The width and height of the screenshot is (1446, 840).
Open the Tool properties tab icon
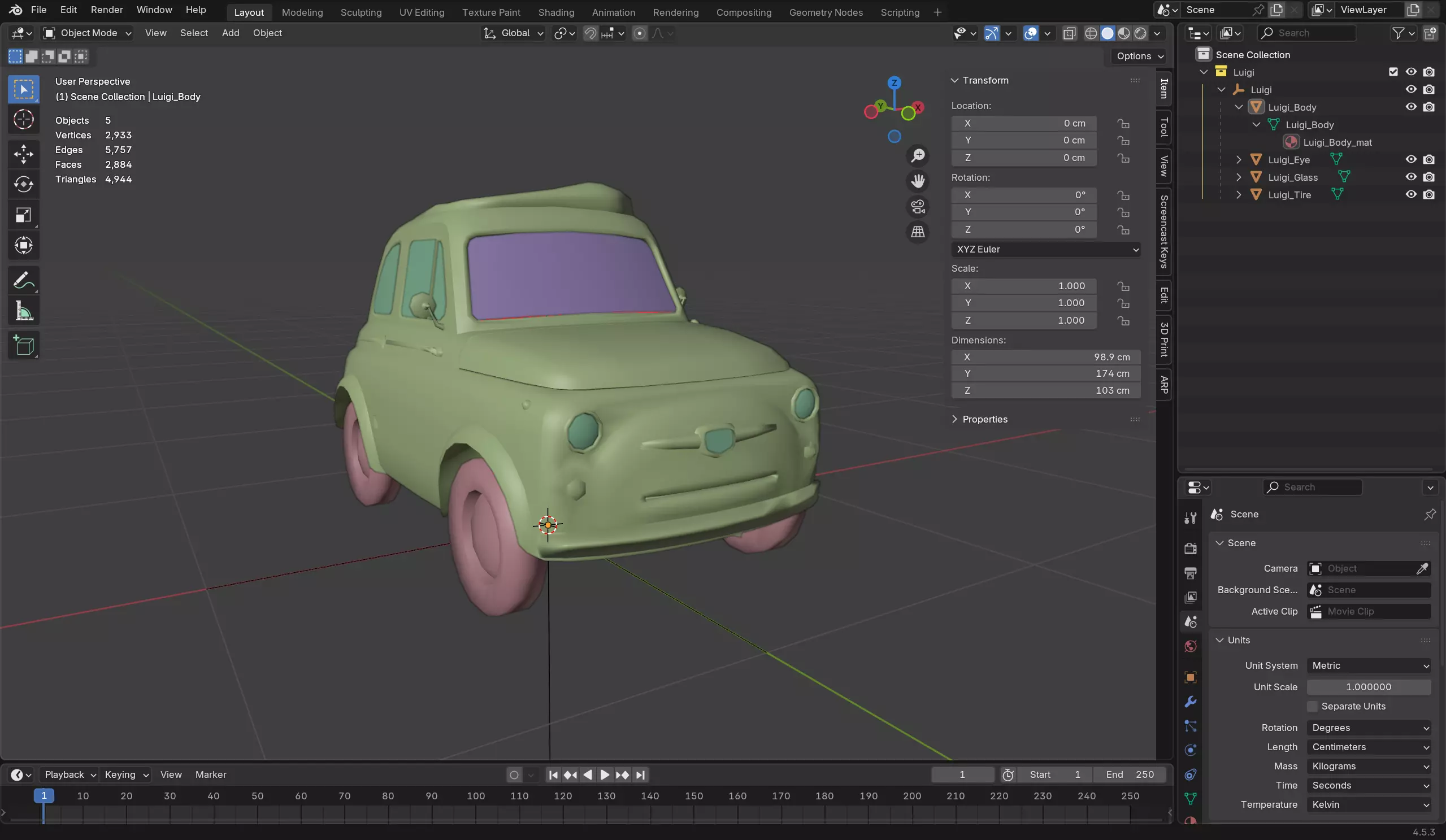[1191, 518]
